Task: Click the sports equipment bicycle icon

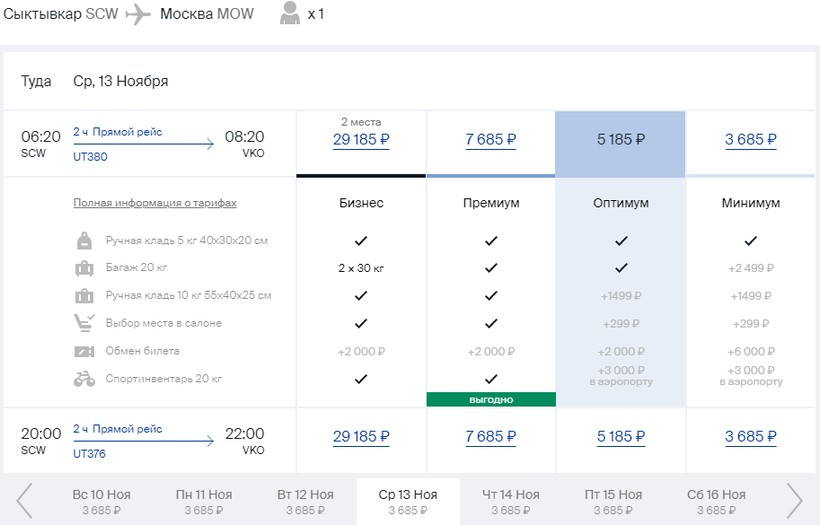Action: coord(84,379)
